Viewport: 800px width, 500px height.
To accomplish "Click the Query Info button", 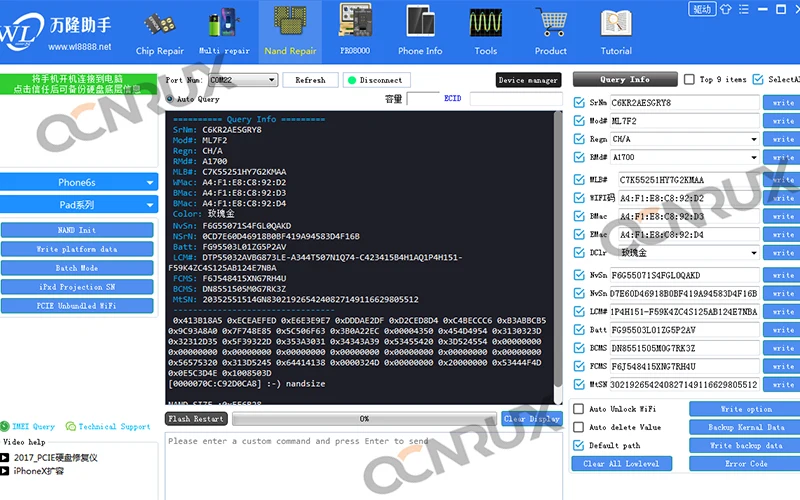I will [x=625, y=80].
